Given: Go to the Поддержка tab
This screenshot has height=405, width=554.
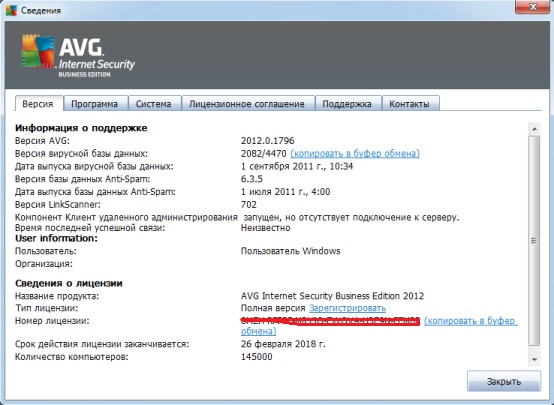Looking at the screenshot, I should (347, 104).
